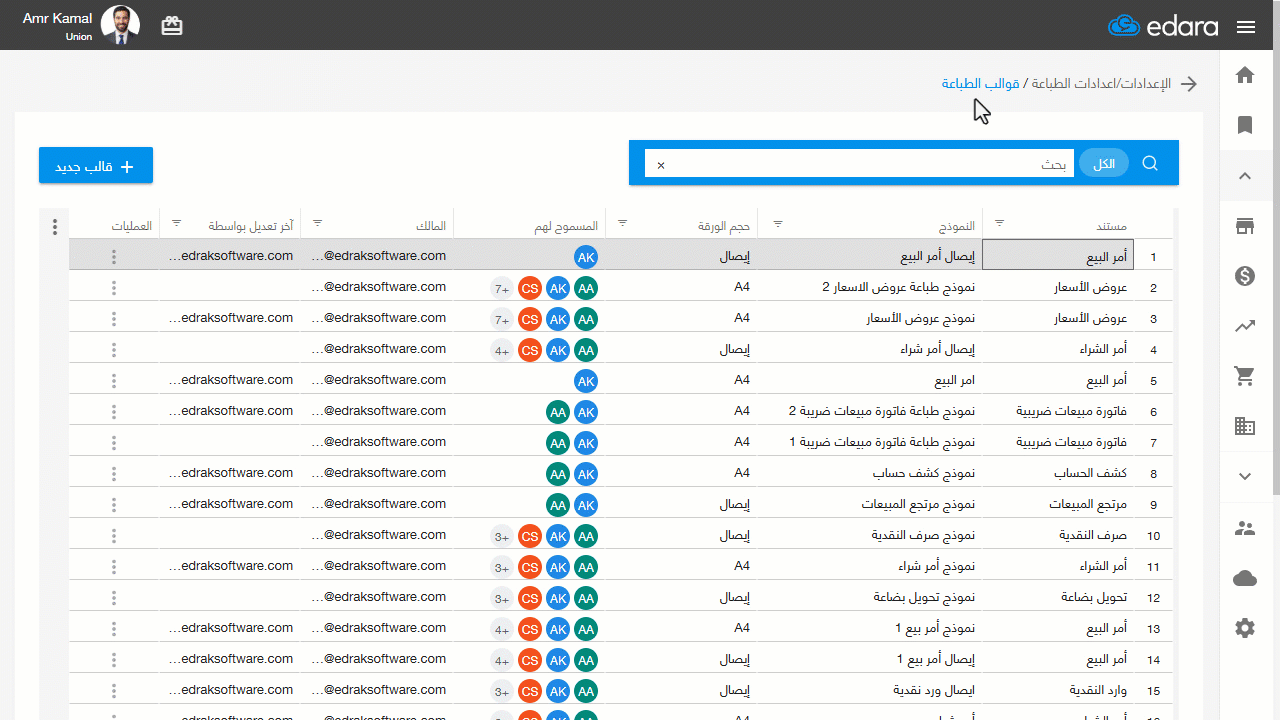The image size is (1280, 720).
Task: Clear the search box with the × icon
Action: 661,165
